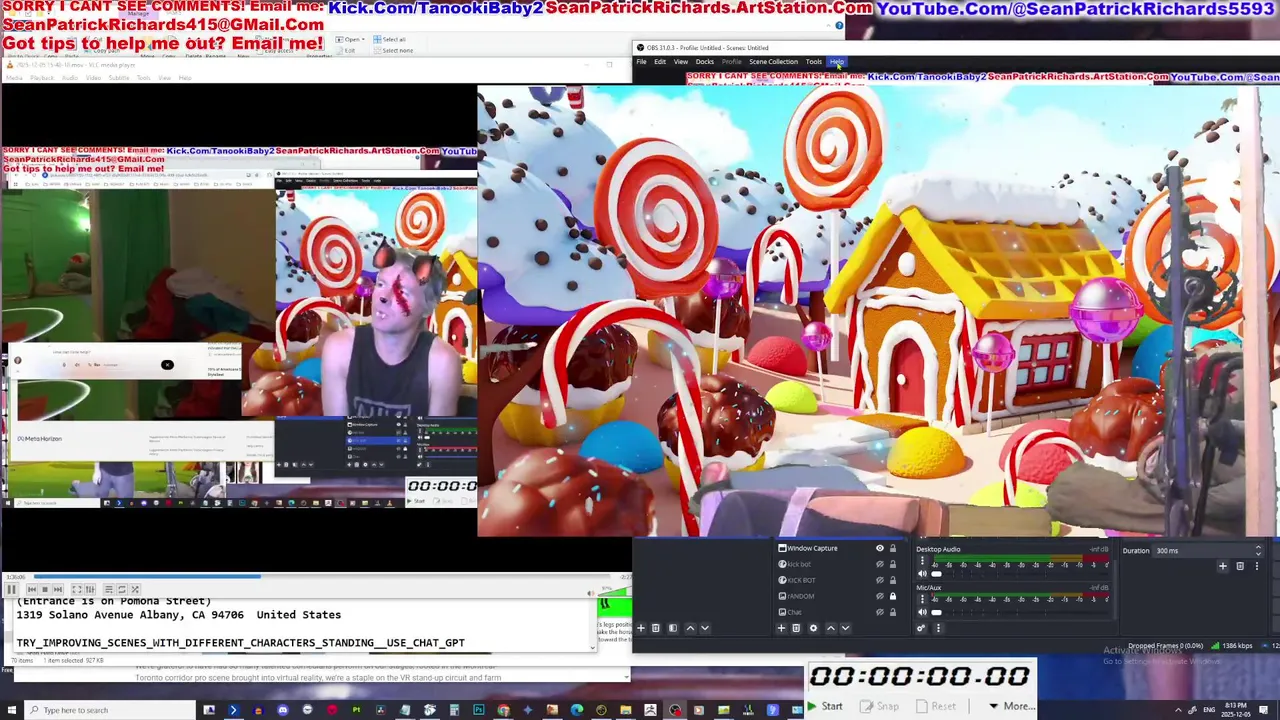Increase transition duration stepper
1280x720 pixels.
[1258, 547]
